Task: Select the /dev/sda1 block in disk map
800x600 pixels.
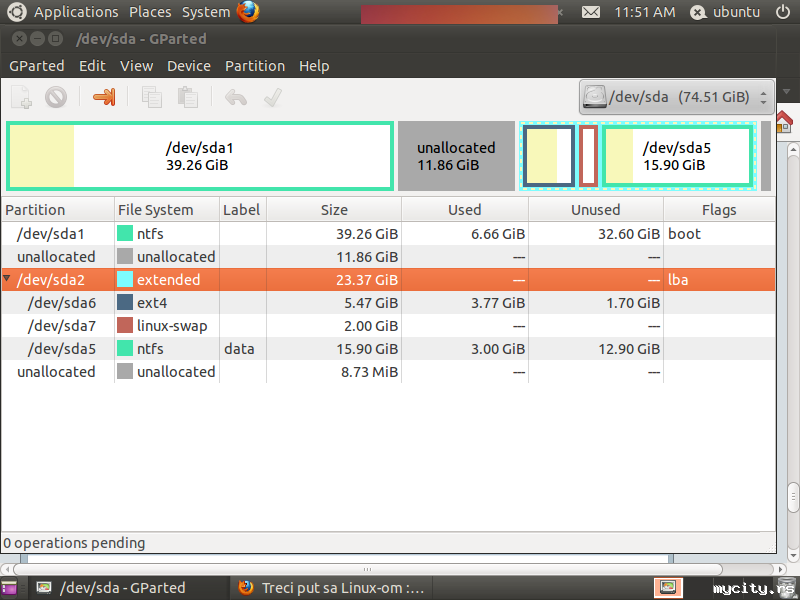Action: pos(199,156)
